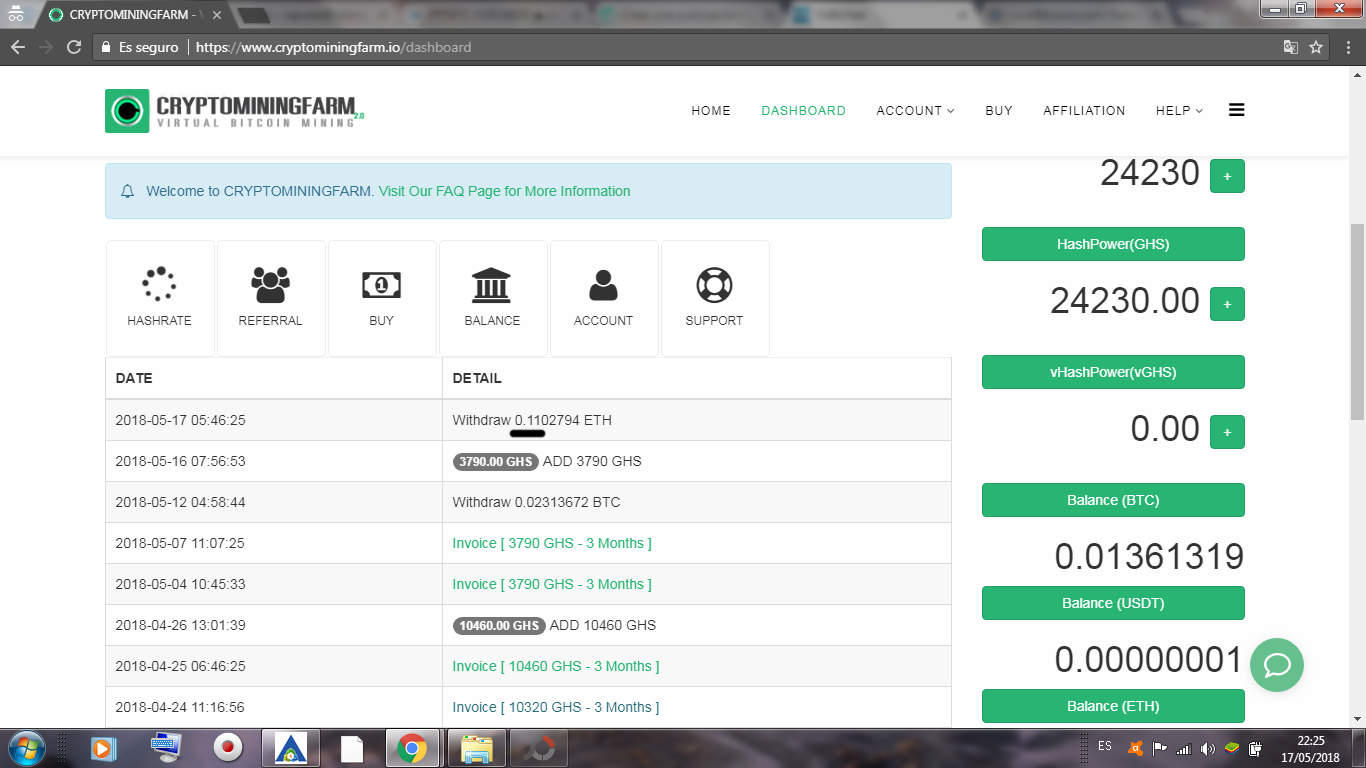
Task: Click the date 2018-05-17 05:46:25
Action: (180, 420)
